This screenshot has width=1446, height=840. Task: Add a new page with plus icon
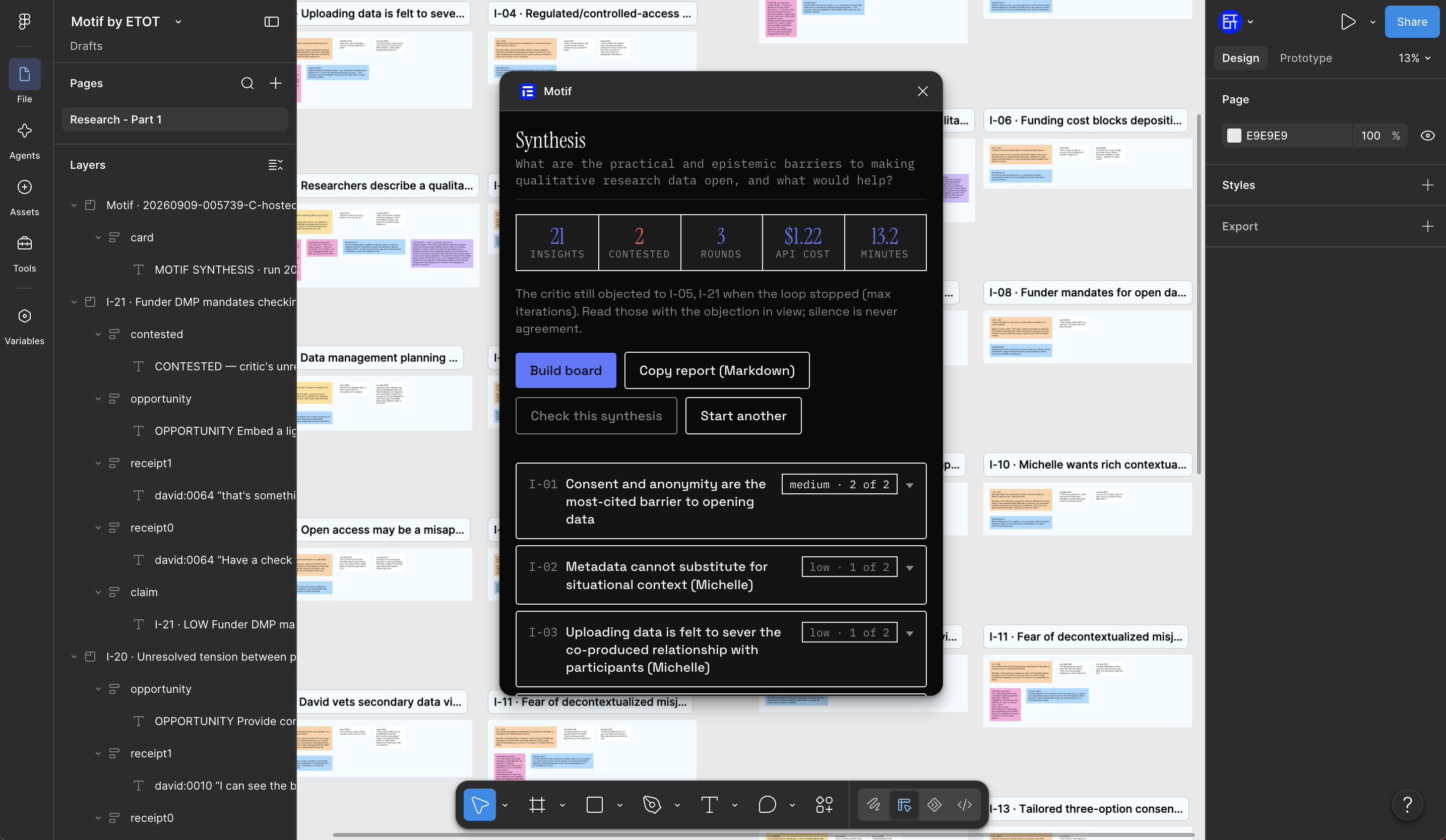[x=275, y=83]
